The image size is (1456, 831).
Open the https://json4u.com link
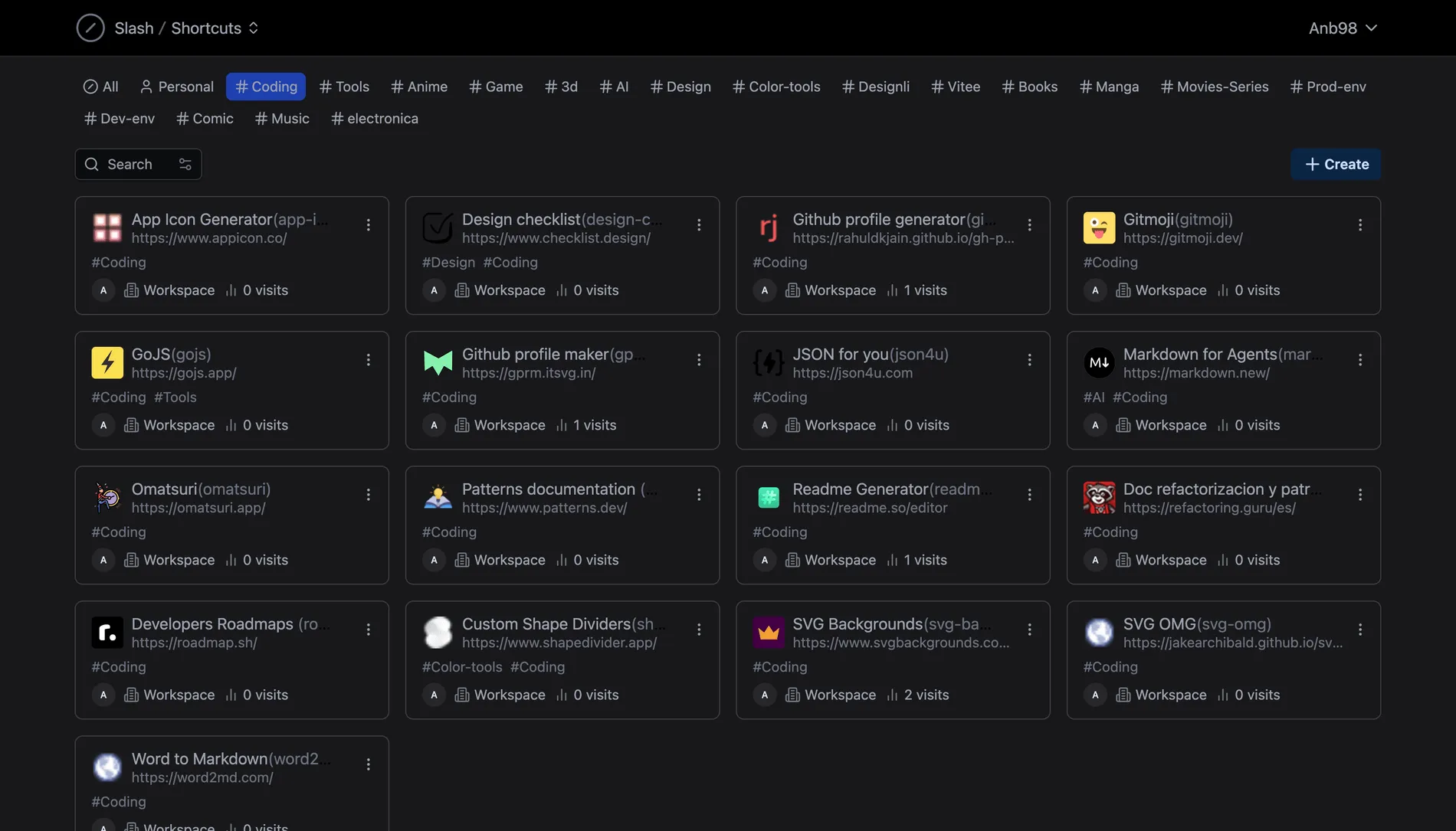[x=853, y=373]
